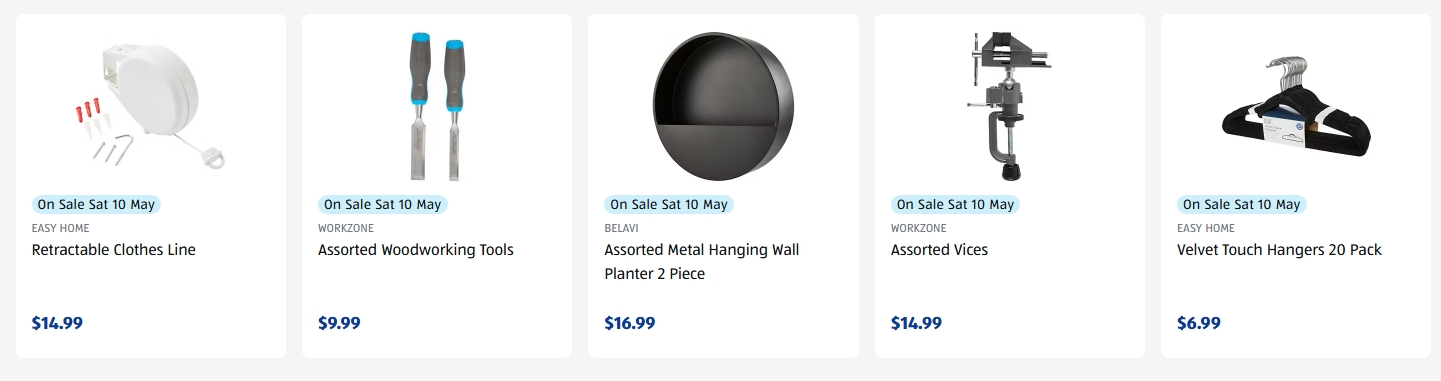Select the $9.99 price on woodworking tools

pyautogui.click(x=339, y=323)
